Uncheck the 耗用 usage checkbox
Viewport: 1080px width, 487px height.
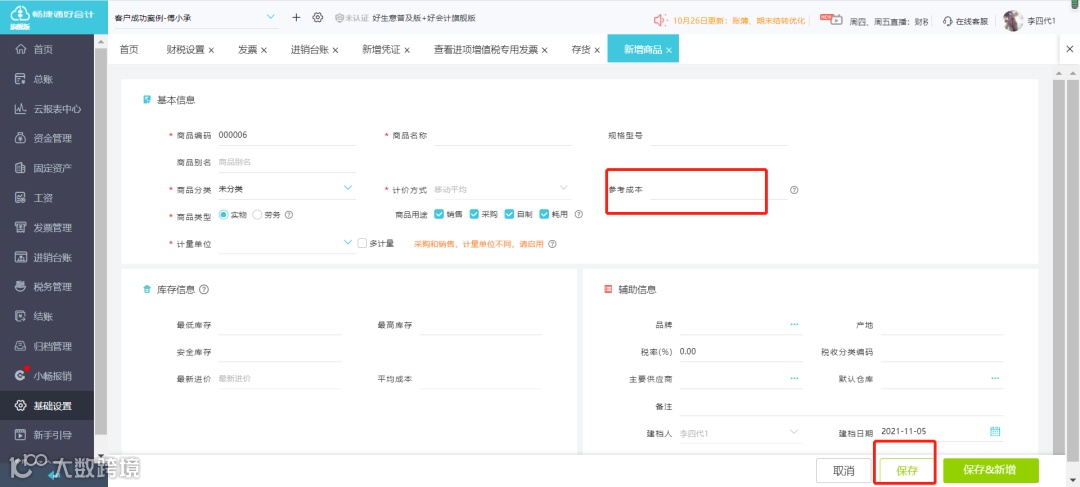(x=544, y=214)
